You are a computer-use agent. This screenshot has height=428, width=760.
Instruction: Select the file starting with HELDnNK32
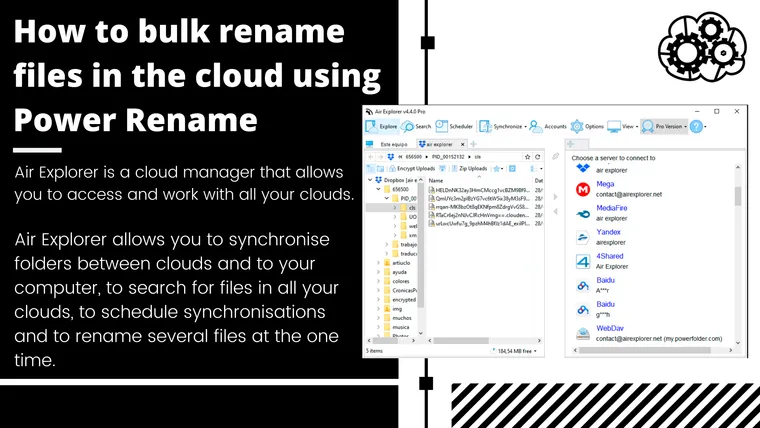[479, 190]
